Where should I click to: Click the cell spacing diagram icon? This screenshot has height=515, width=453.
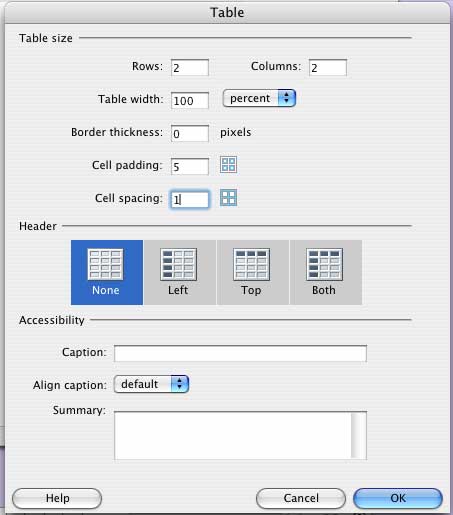pos(228,198)
